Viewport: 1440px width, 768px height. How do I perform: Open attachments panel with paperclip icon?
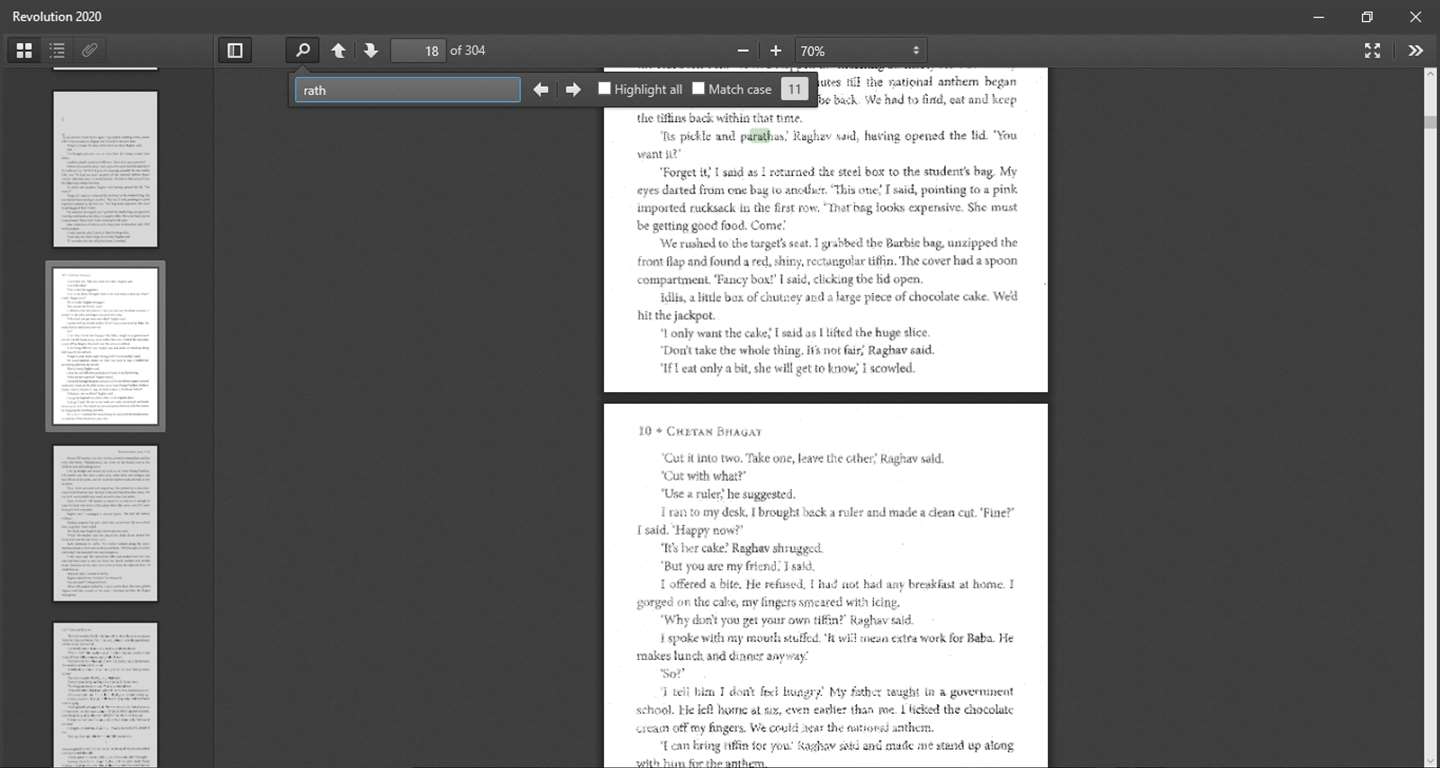click(x=89, y=50)
